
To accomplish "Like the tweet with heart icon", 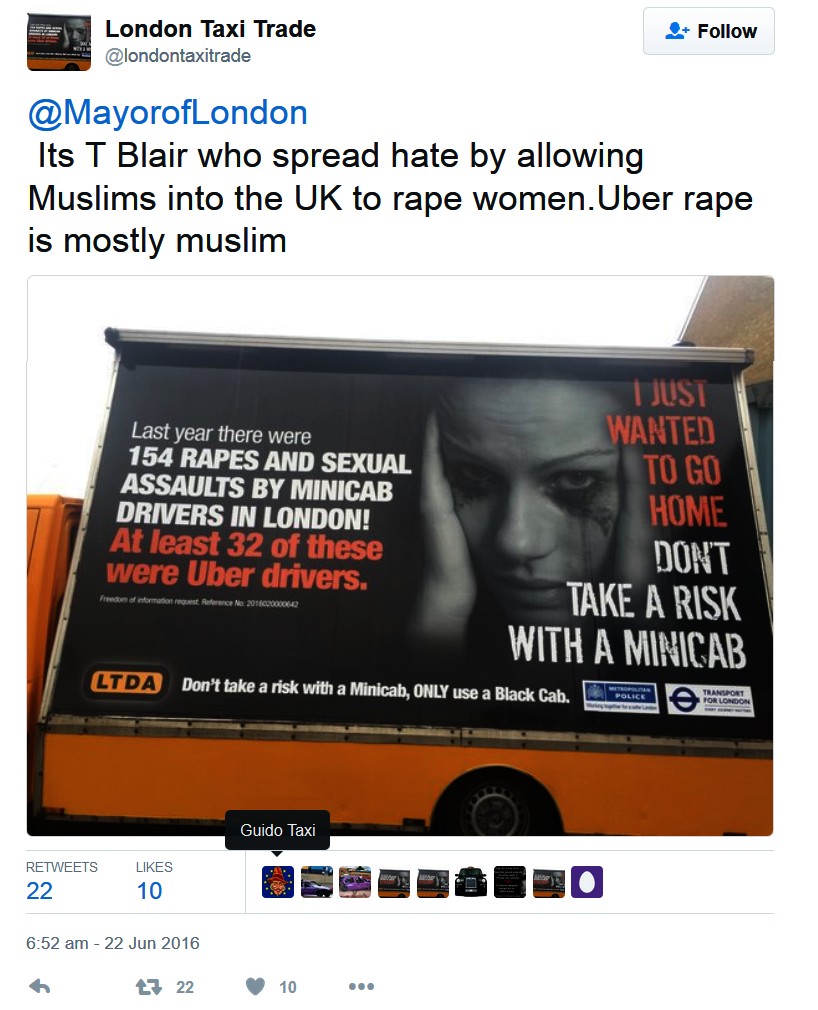I will (255, 986).
